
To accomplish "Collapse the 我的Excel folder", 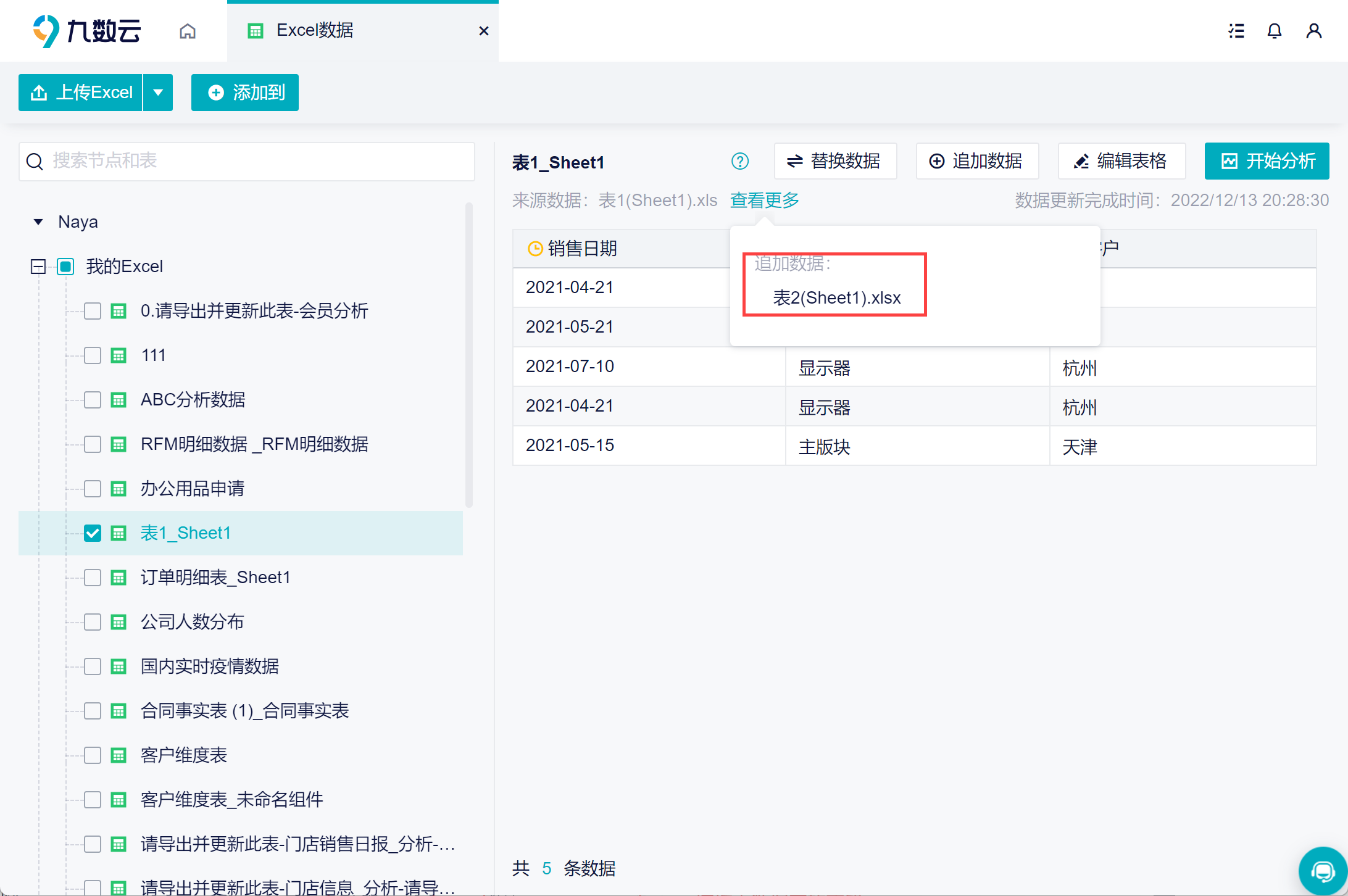I will [38, 267].
